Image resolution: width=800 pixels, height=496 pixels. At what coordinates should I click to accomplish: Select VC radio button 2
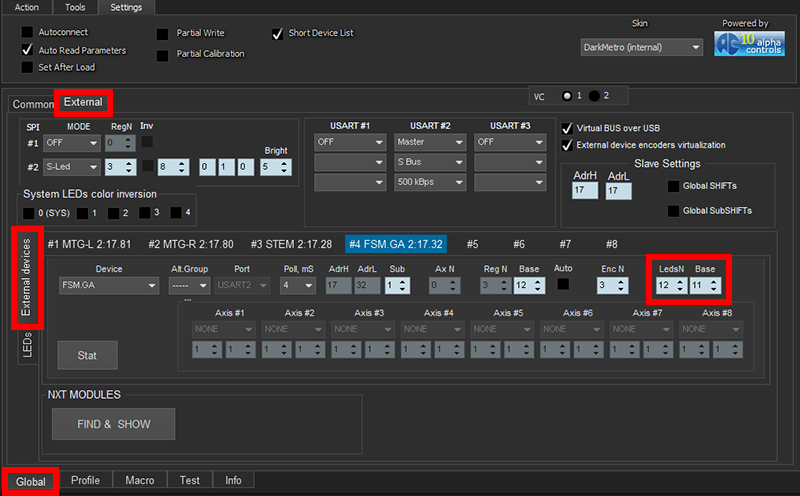pos(594,95)
